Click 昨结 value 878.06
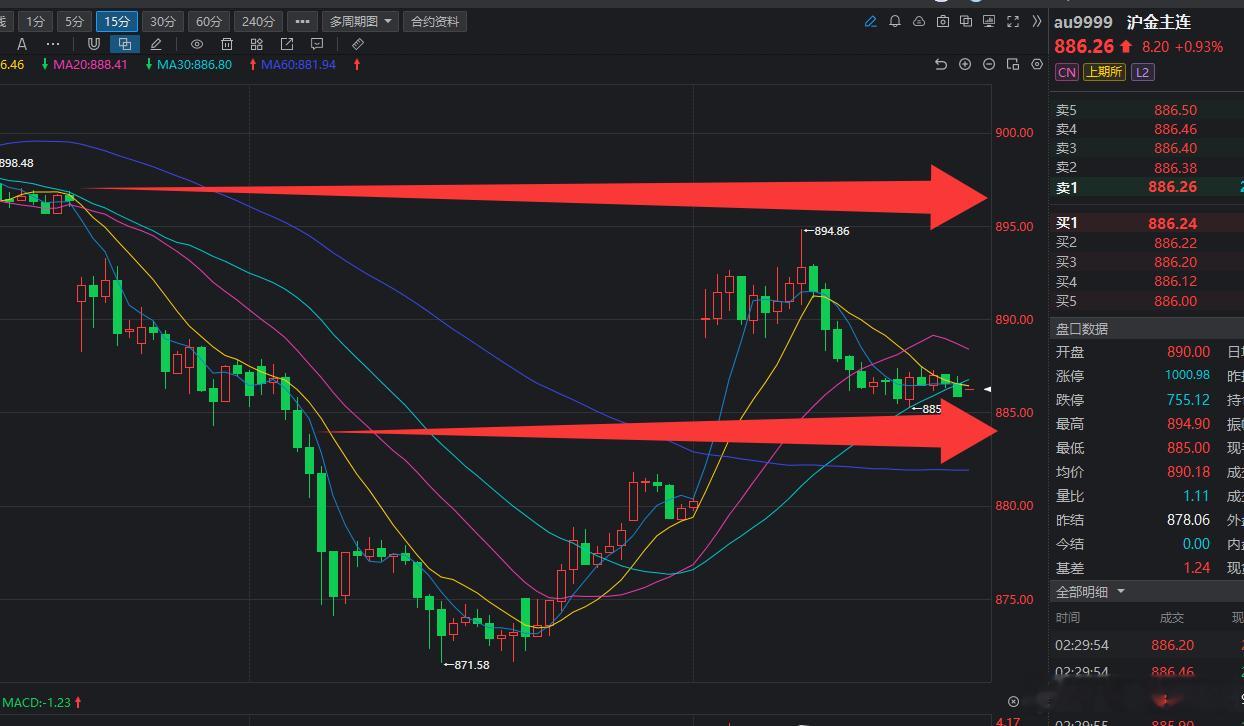 pos(1188,520)
